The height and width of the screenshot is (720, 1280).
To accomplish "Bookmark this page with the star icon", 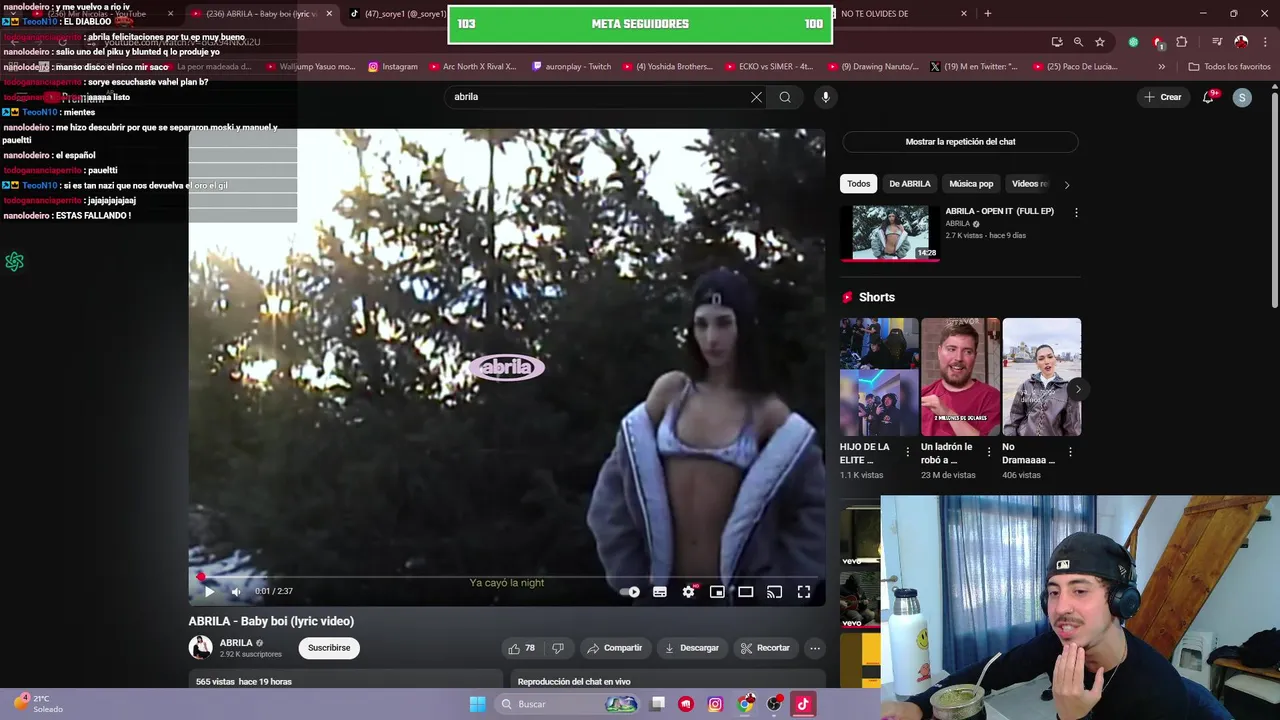I will point(1100,42).
